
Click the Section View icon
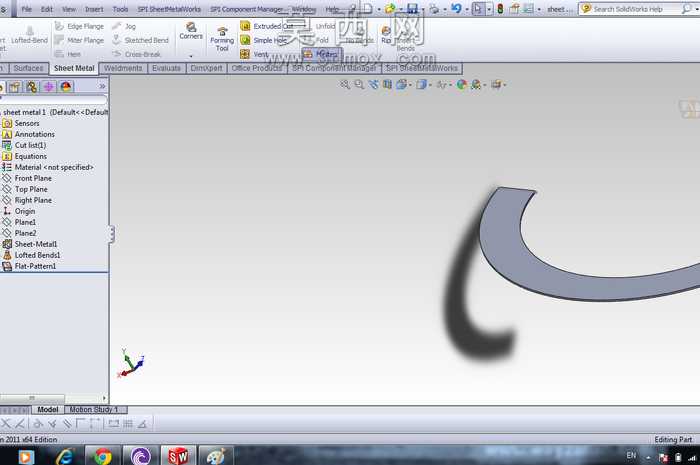[x=387, y=84]
